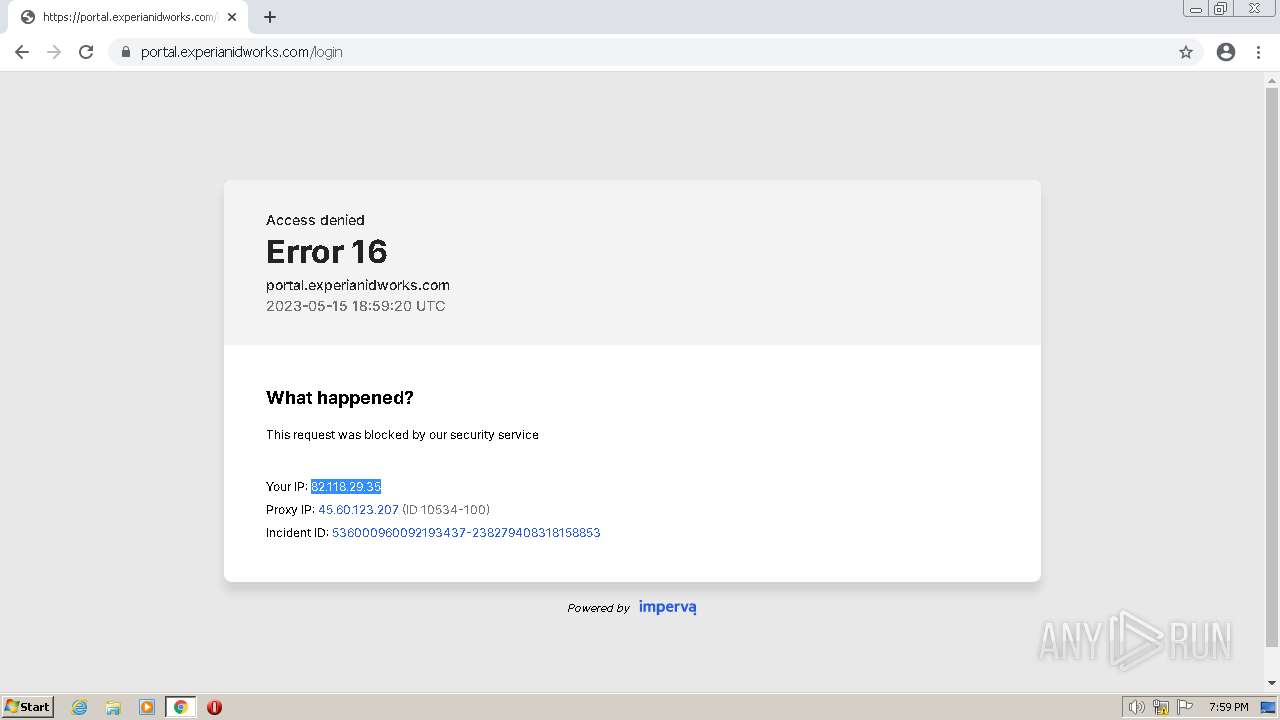The image size is (1280, 720).
Task: Bookmark this page with the star icon
Action: [x=1186, y=52]
